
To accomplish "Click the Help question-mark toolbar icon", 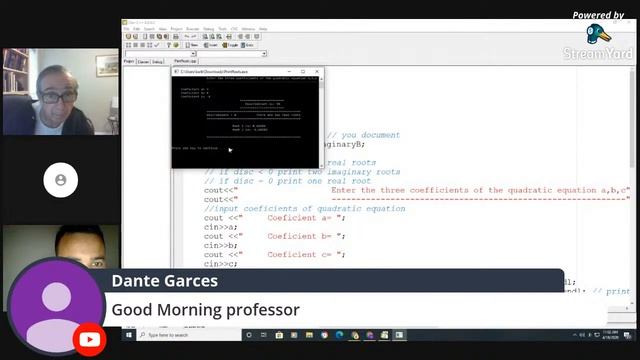I will 169,45.
